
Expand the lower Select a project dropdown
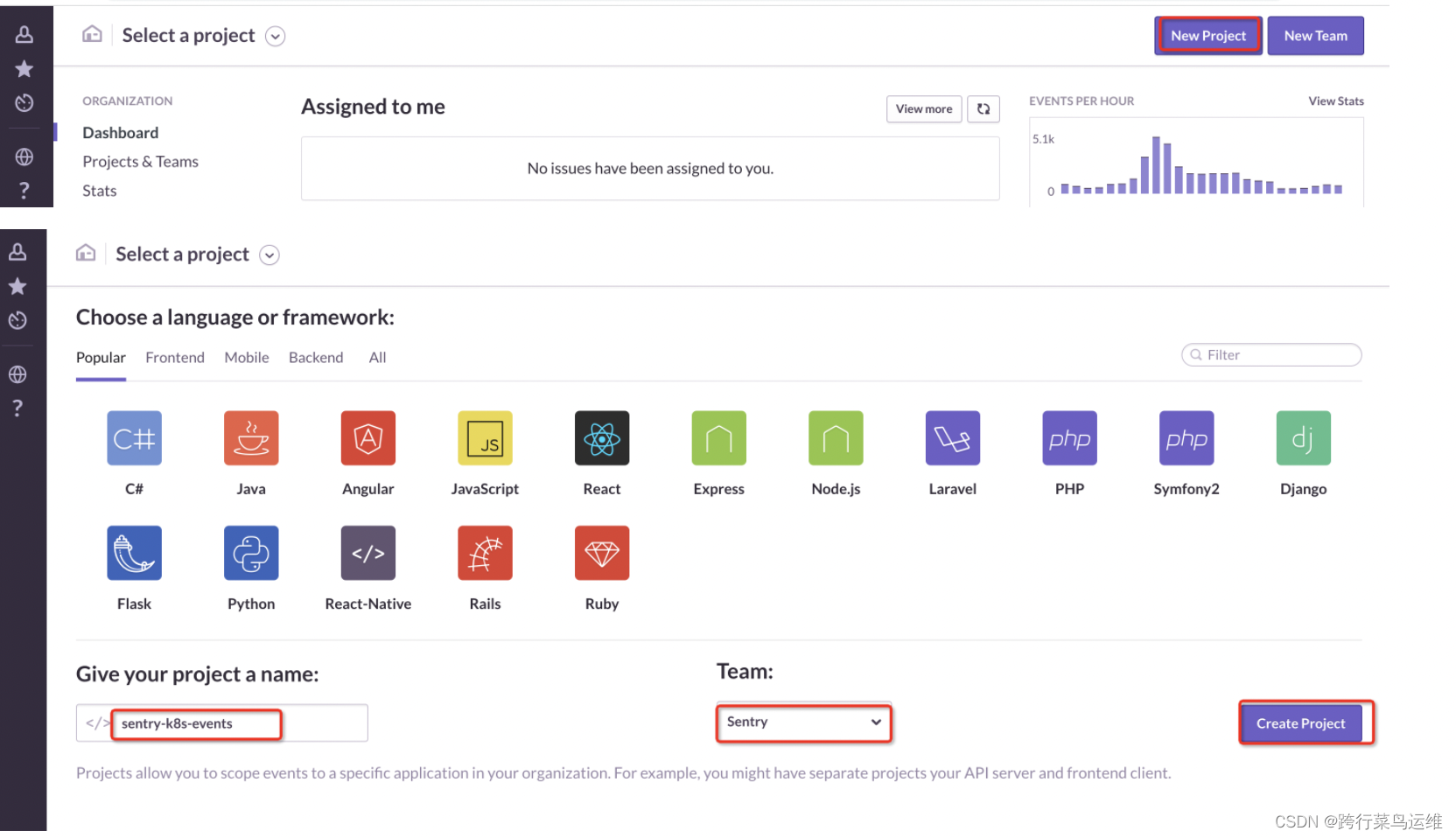[x=269, y=255]
